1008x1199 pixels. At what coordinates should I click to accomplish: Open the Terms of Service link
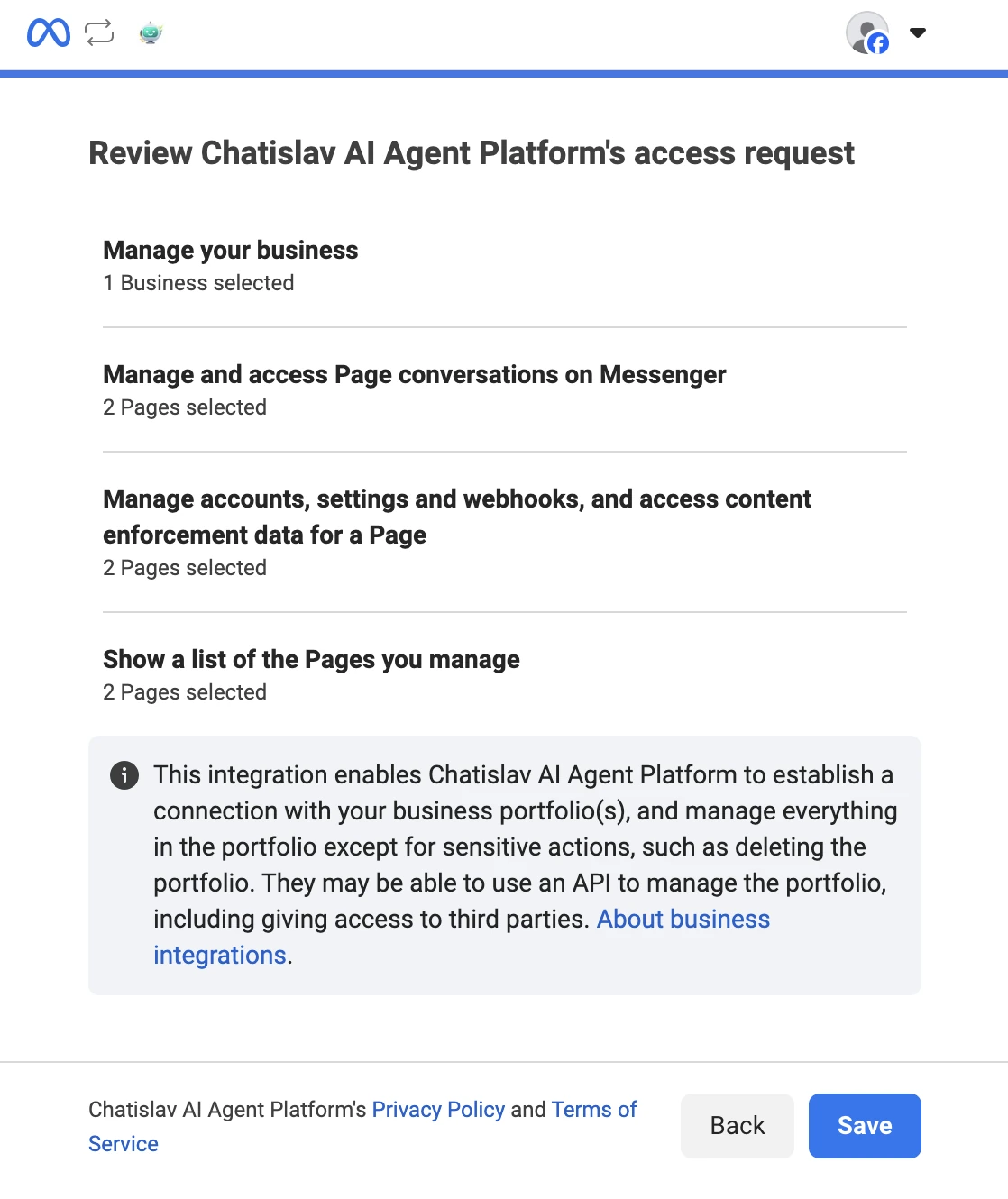[x=593, y=1110]
